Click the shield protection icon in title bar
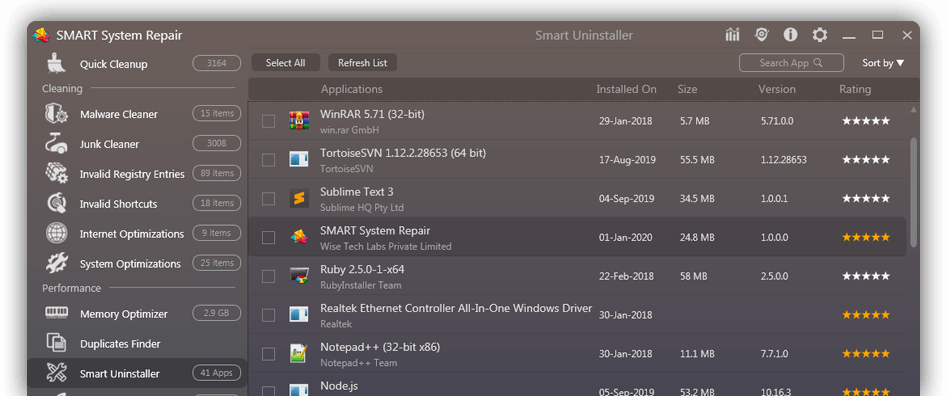The width and height of the screenshot is (947, 396). [762, 35]
